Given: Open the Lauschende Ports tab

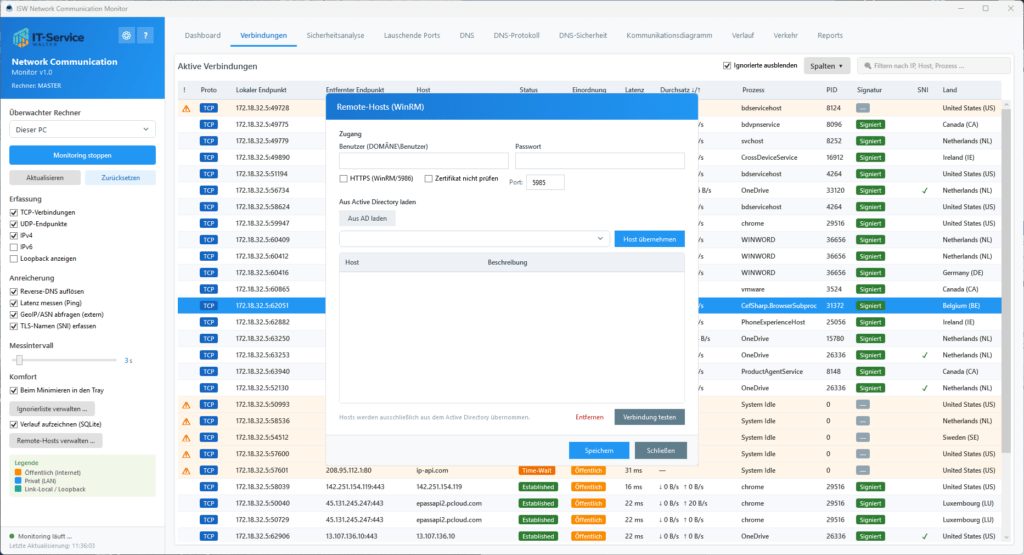Looking at the screenshot, I should [411, 36].
